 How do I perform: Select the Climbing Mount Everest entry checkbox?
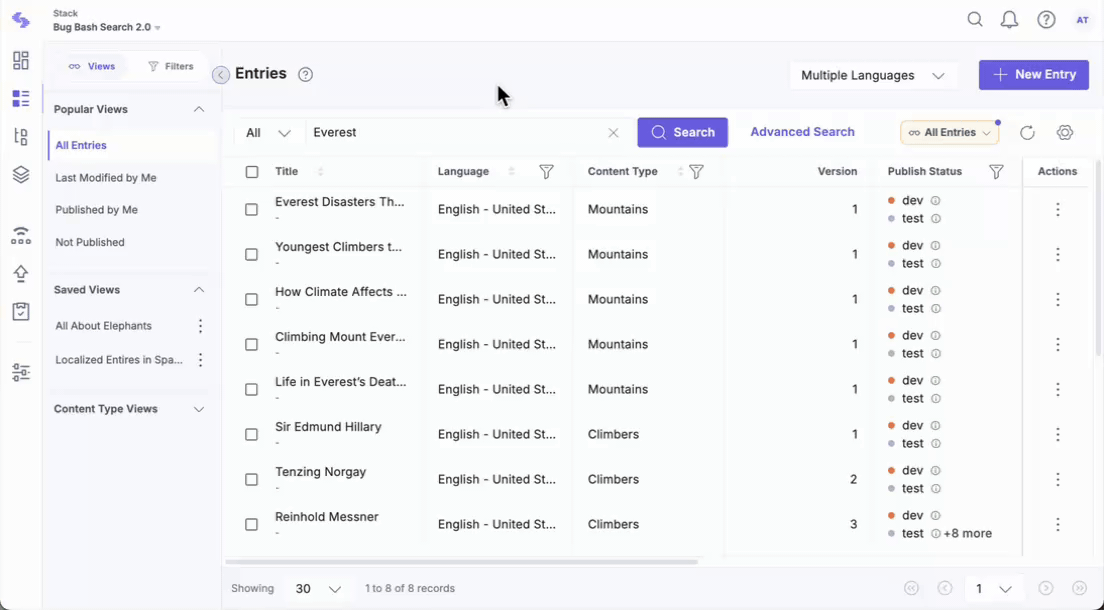click(x=251, y=345)
